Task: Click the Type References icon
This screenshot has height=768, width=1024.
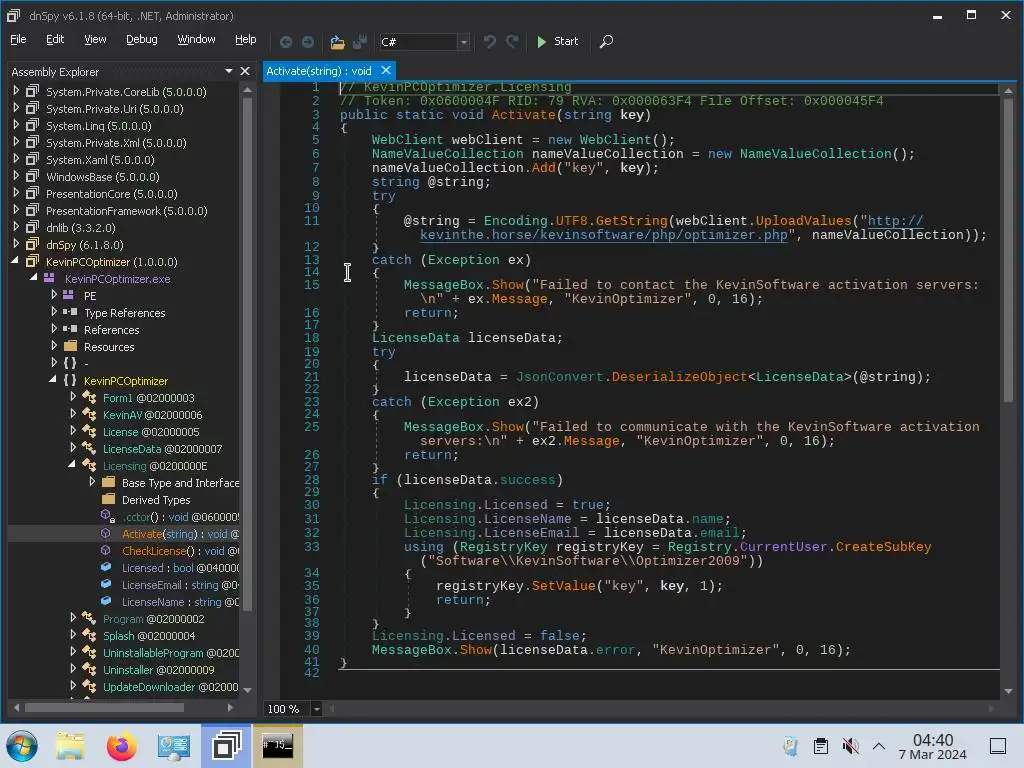Action: (70, 312)
